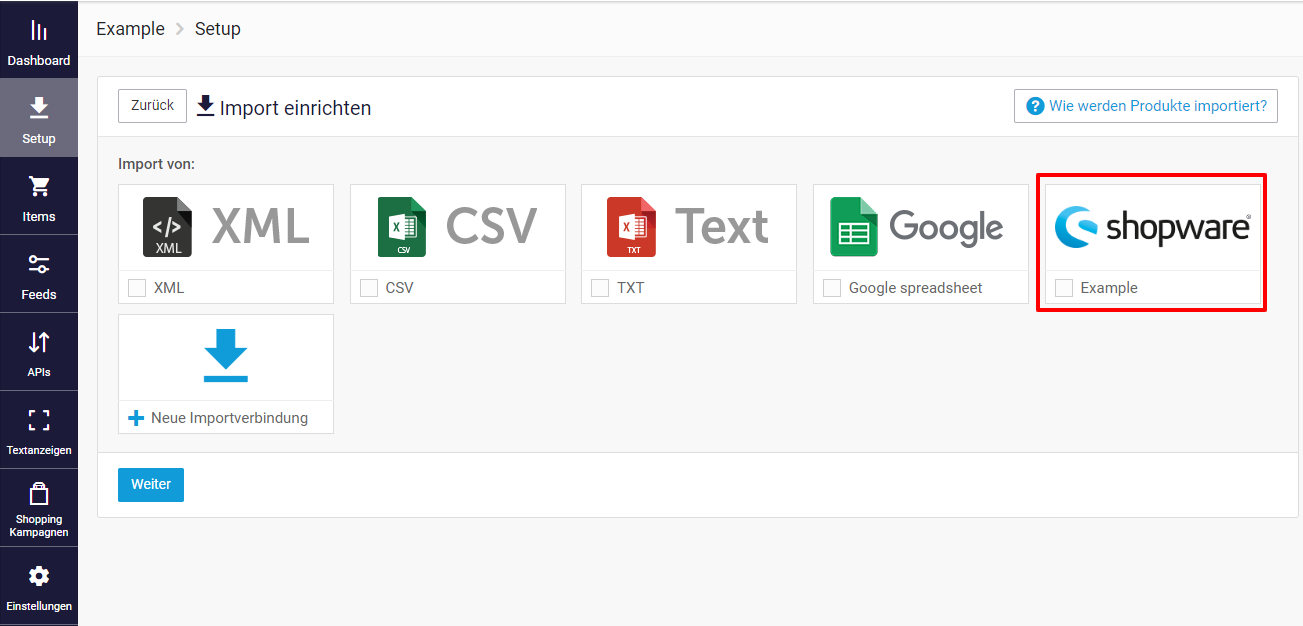Open APIs arrows icon in sidebar
Viewport: 1303px width, 626px height.
39,342
